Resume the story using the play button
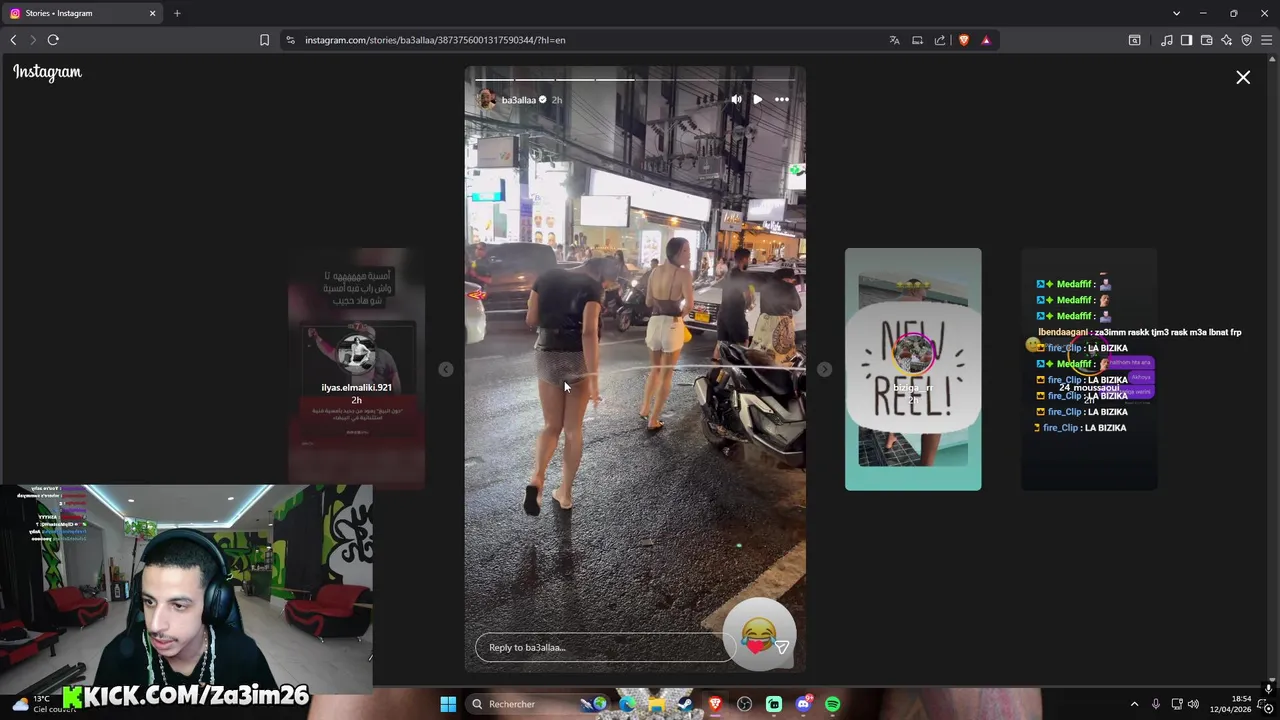Viewport: 1280px width, 720px height. pos(758,99)
